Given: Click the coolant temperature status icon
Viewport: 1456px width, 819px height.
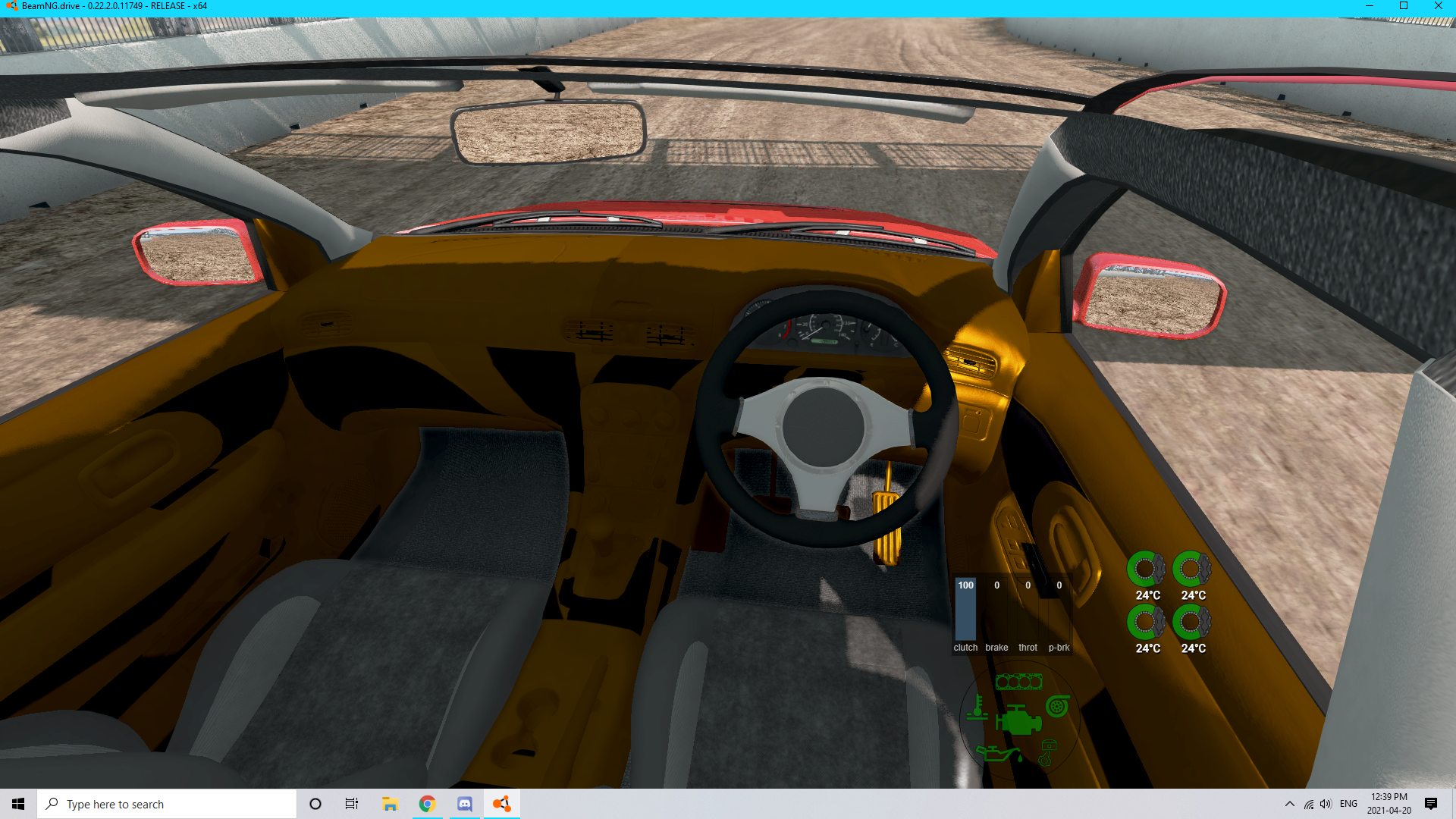Looking at the screenshot, I should [977, 708].
